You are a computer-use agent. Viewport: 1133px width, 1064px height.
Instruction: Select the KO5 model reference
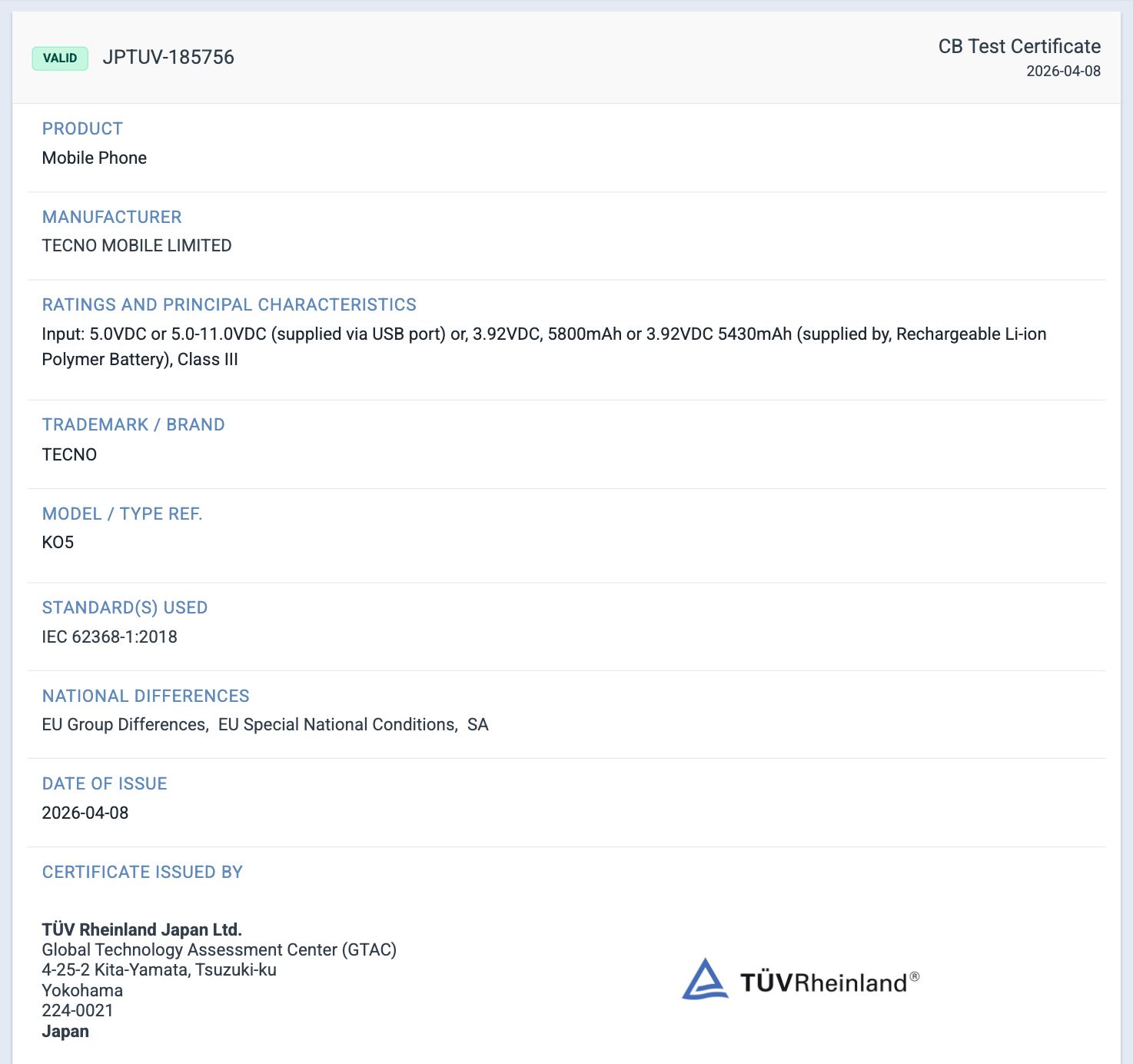point(58,542)
